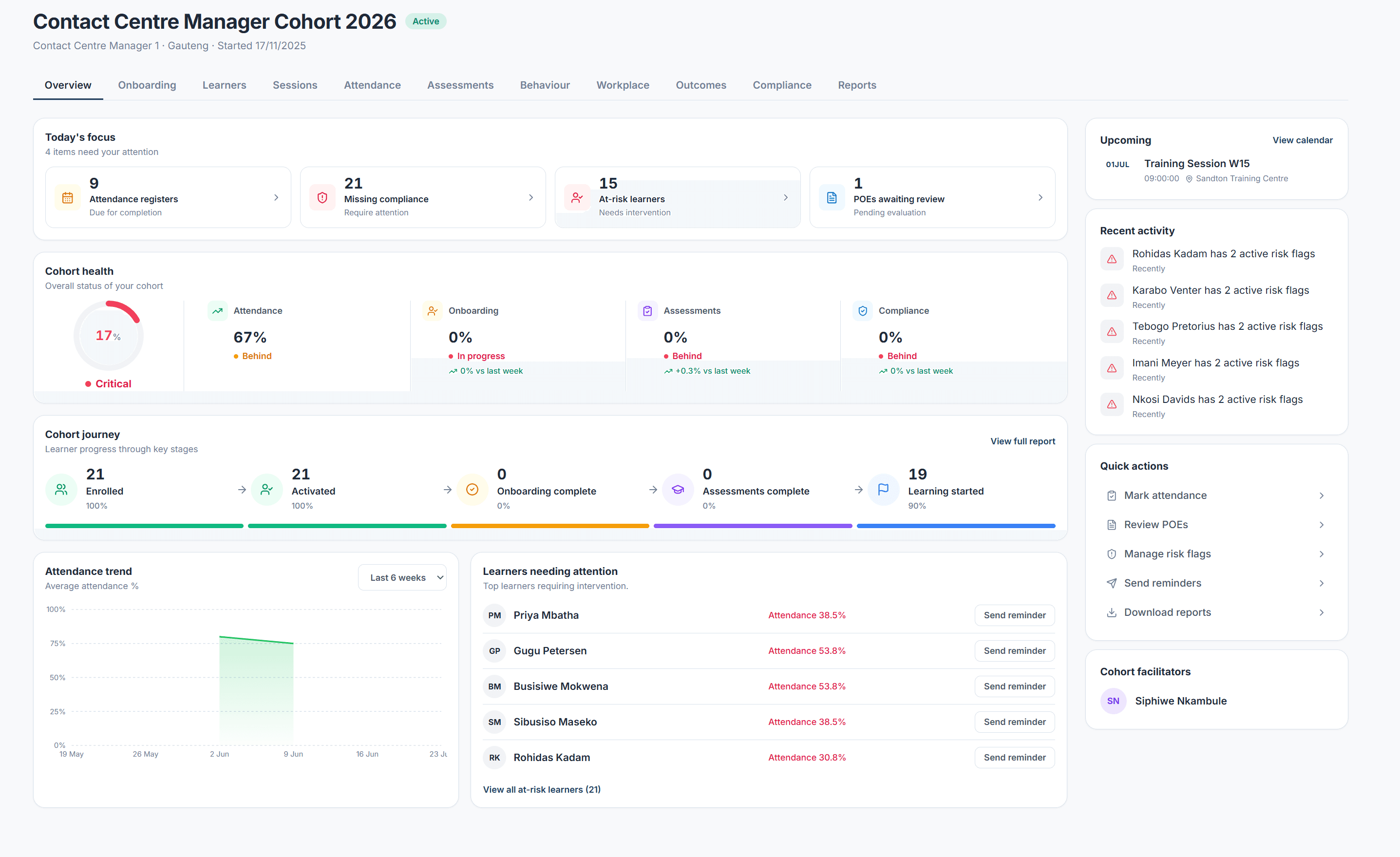Click the chevron next to Mark attendance
The width and height of the screenshot is (1400, 857).
[x=1322, y=495]
